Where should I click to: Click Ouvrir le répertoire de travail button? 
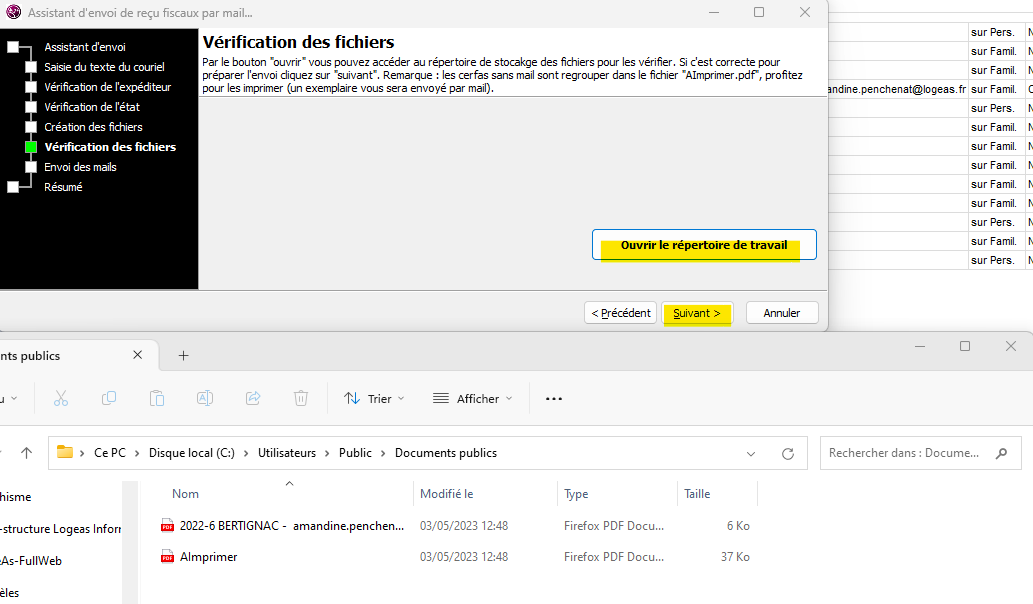[x=704, y=245]
